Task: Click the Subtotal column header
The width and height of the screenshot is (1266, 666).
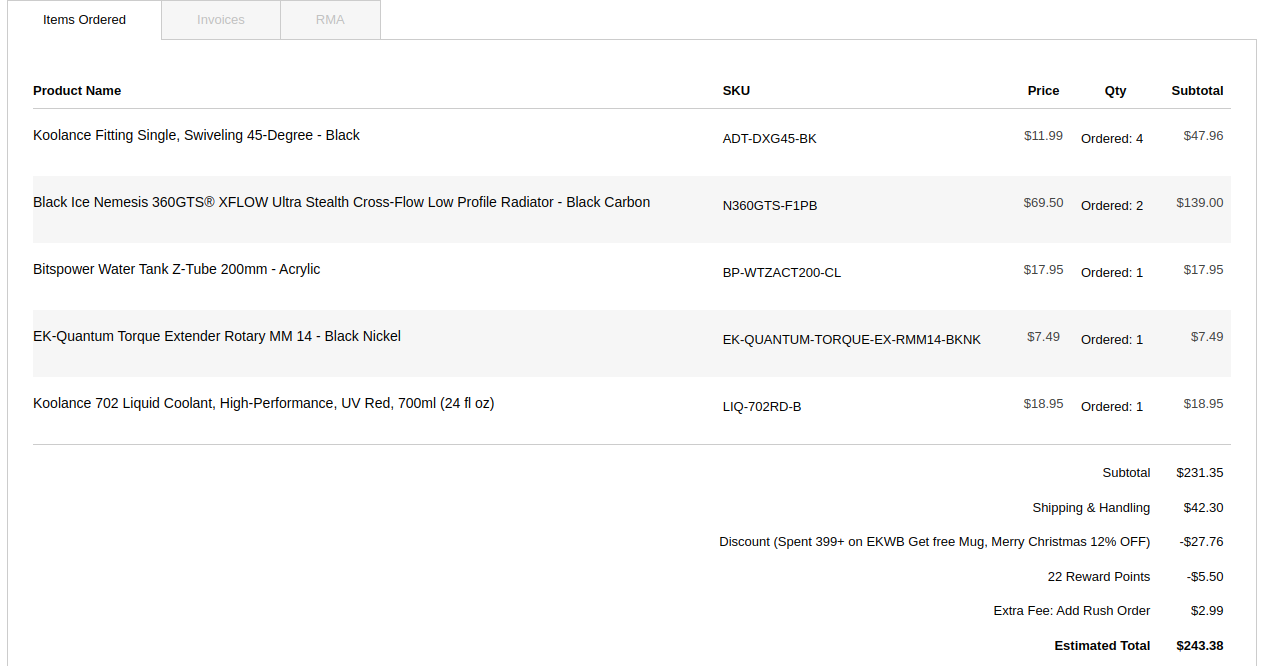Action: tap(1197, 91)
